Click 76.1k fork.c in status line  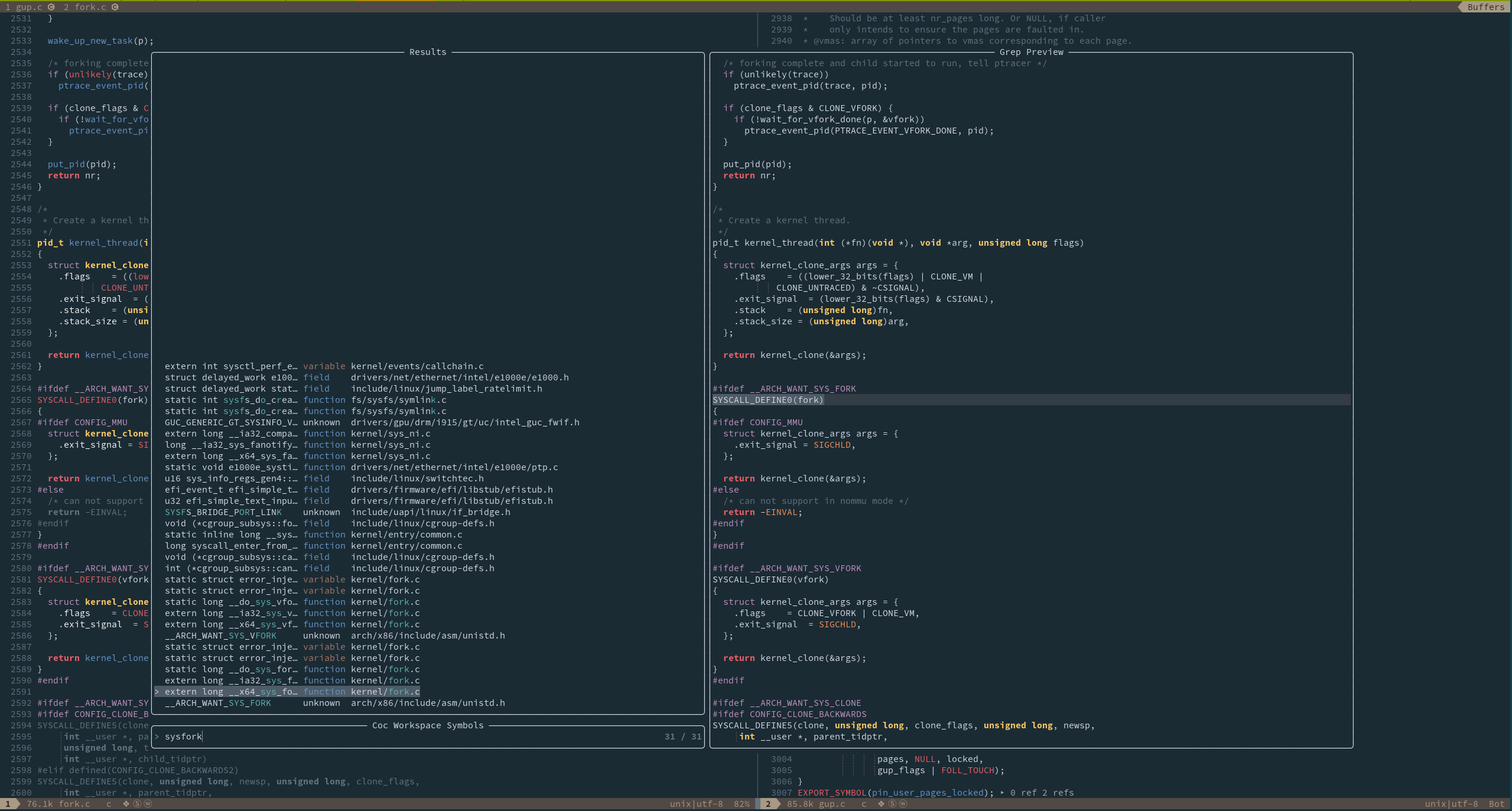coord(58,804)
